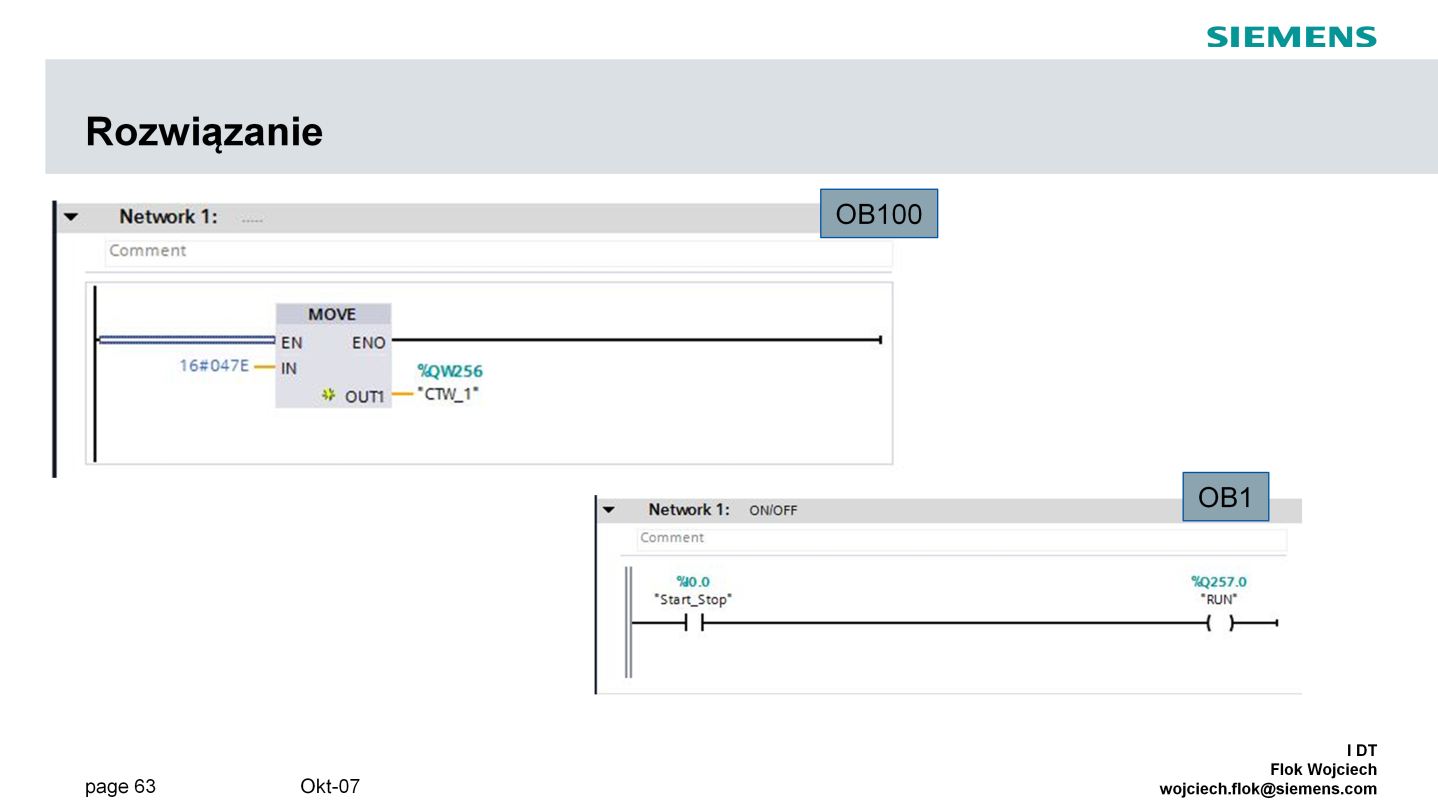
Task: Click the Rozwiązanie slide heading
Action: point(204,132)
